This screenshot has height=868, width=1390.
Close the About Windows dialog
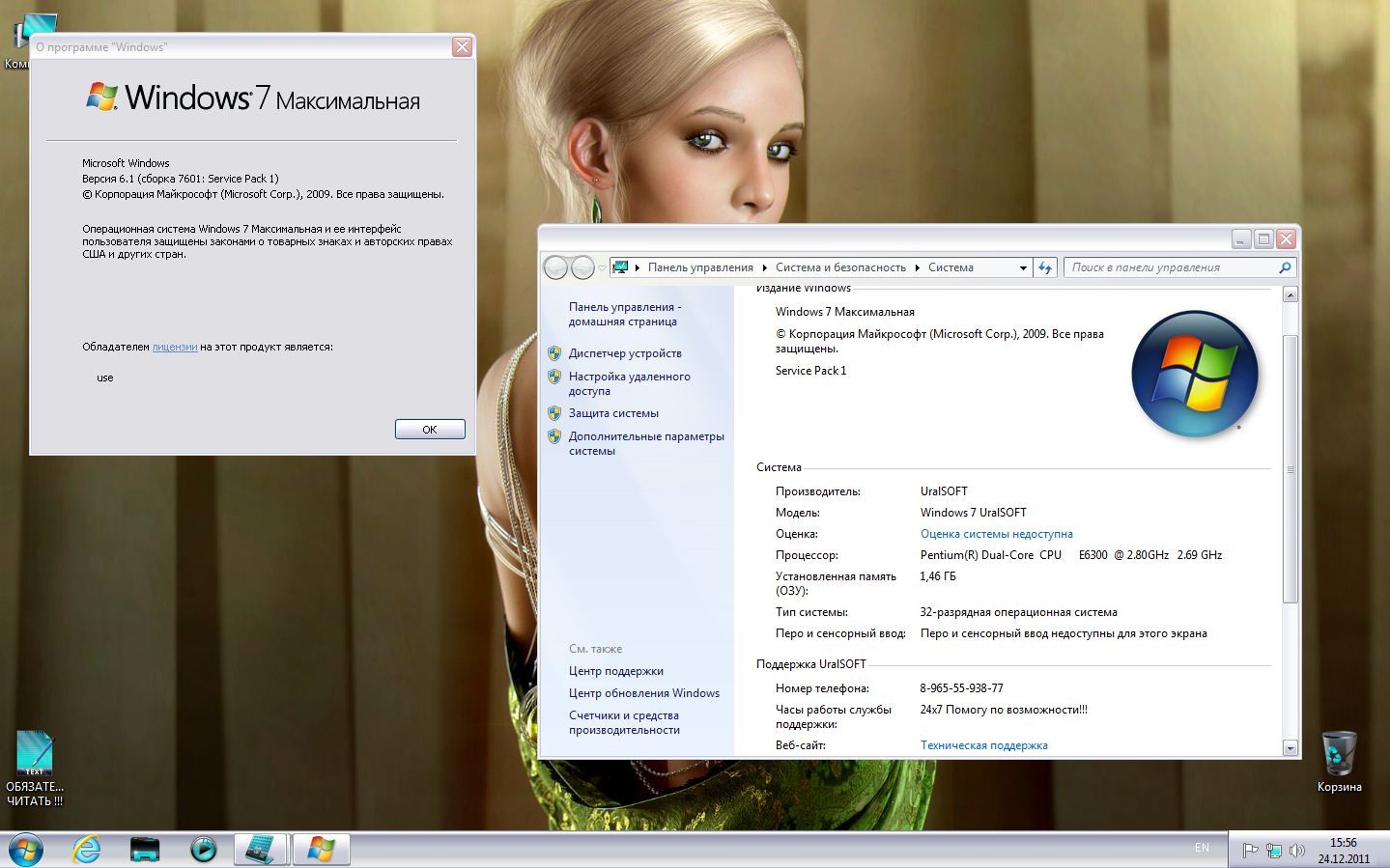[463, 46]
